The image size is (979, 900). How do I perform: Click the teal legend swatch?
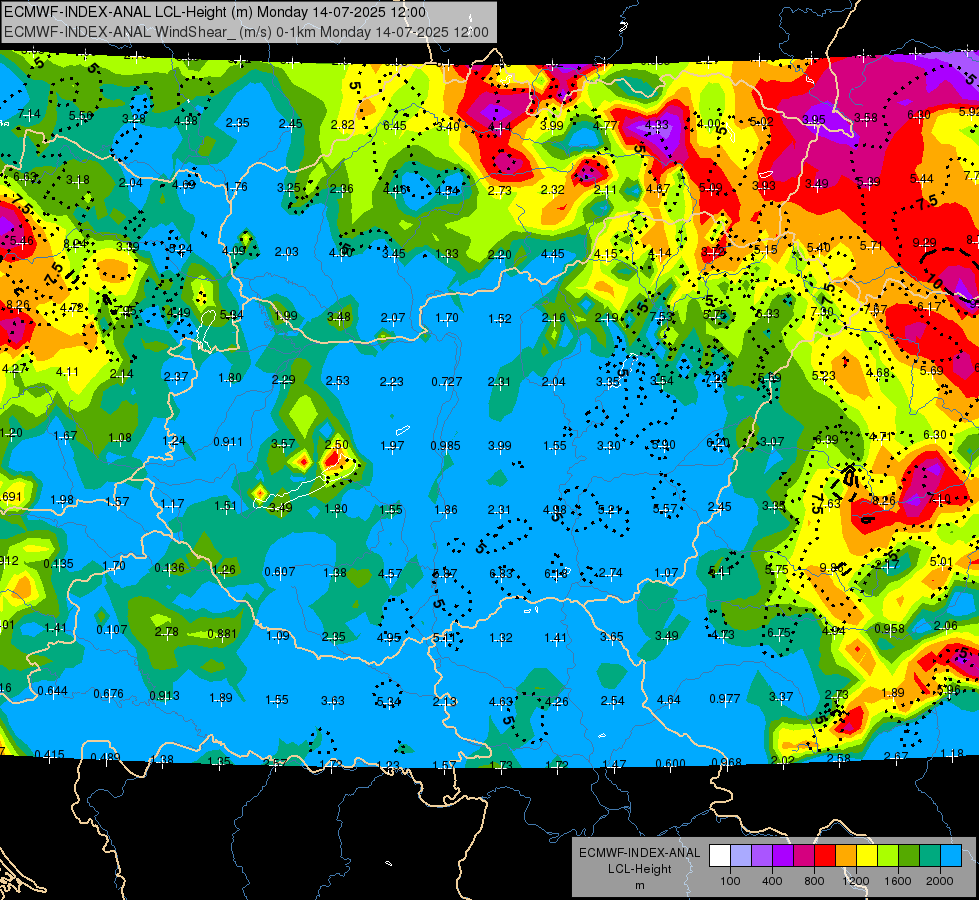(x=930, y=856)
